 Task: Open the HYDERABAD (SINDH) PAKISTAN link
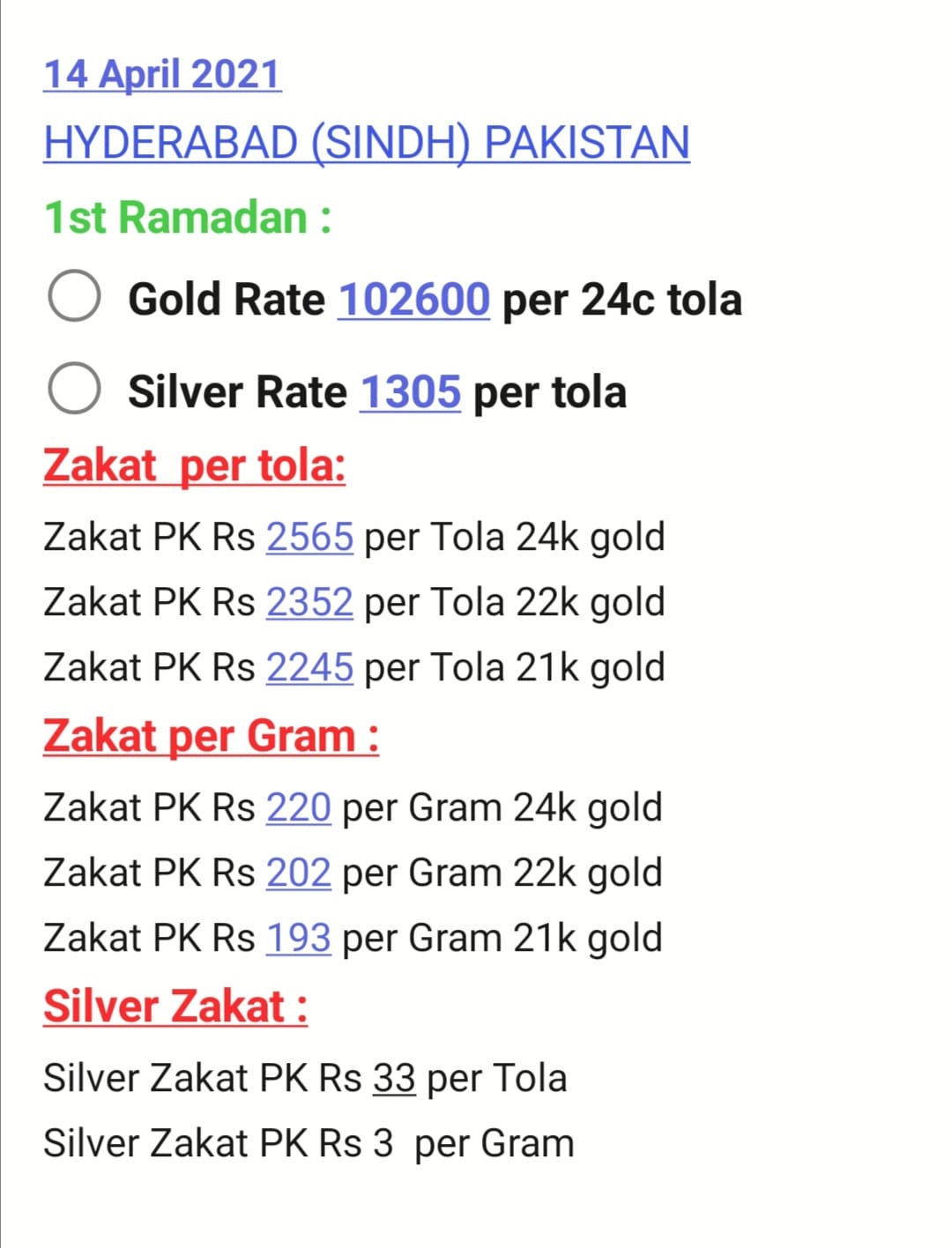(367, 143)
